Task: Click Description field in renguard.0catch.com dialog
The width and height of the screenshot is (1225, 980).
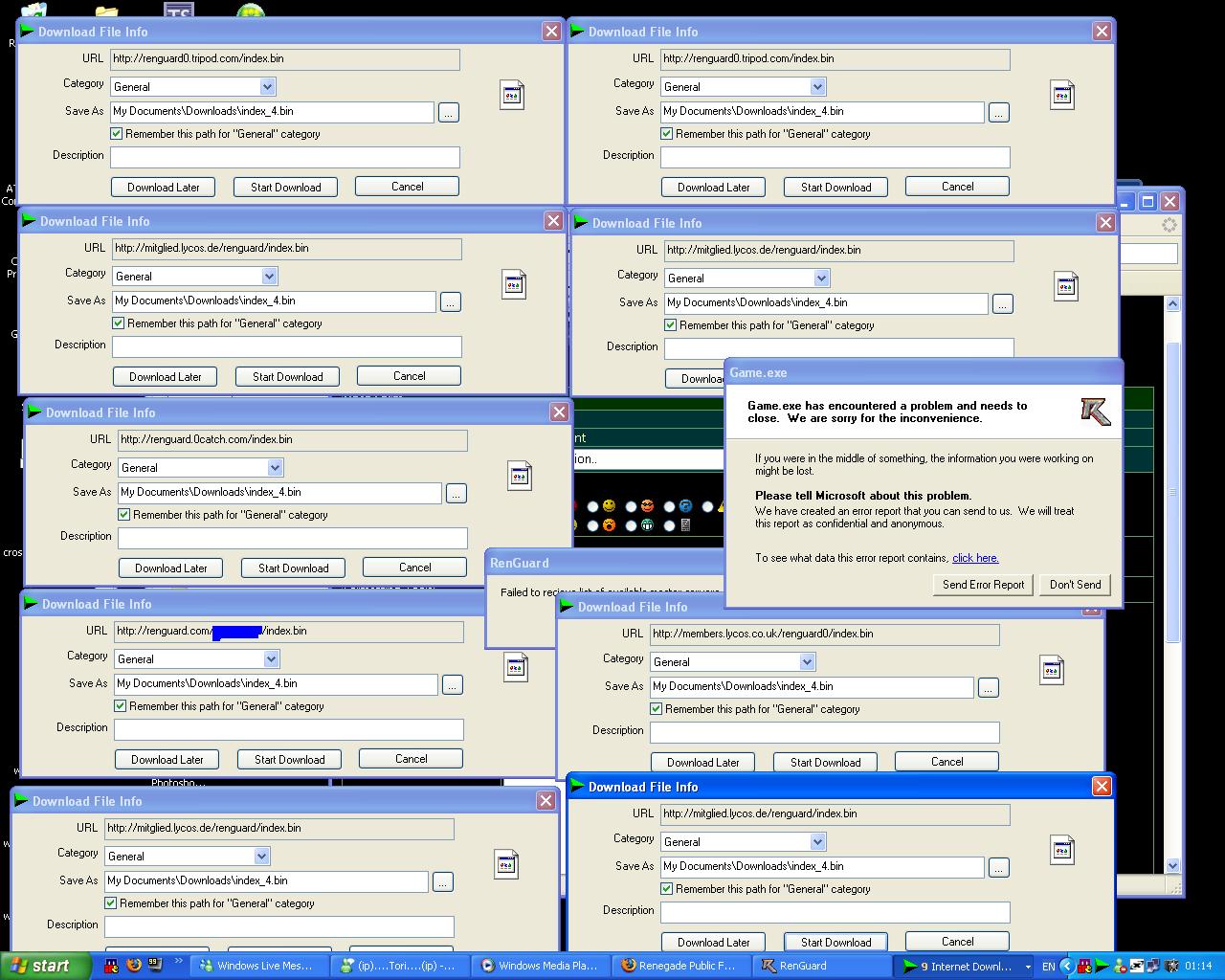Action: 292,538
